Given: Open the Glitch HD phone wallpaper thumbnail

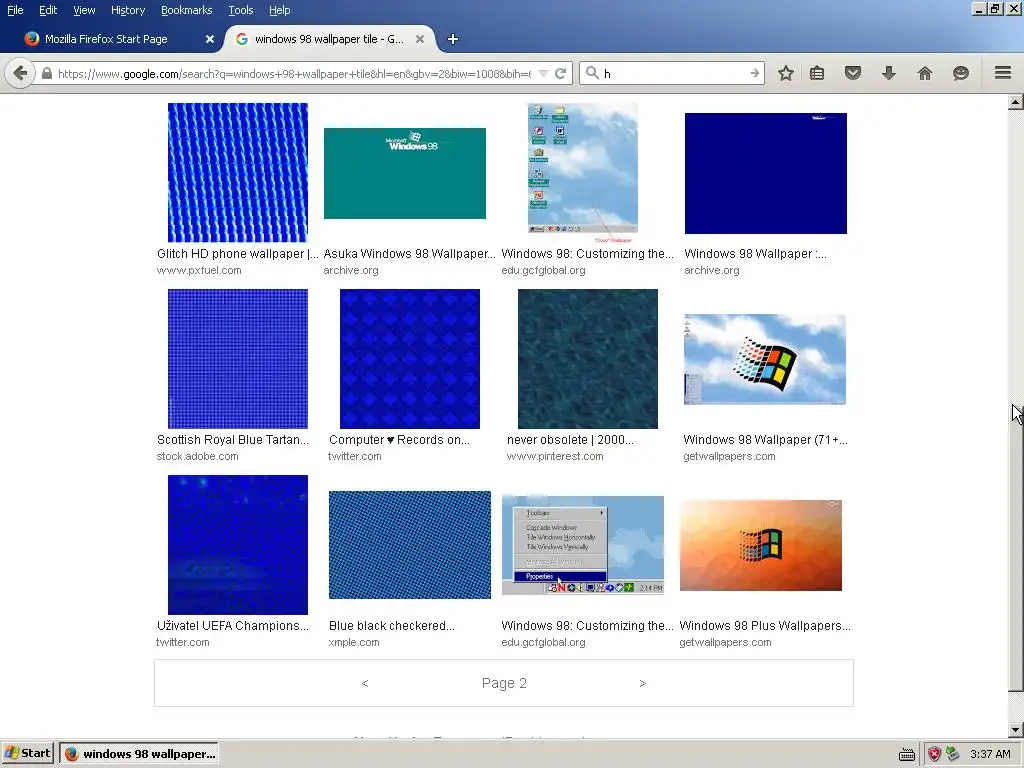Looking at the screenshot, I should (x=238, y=172).
